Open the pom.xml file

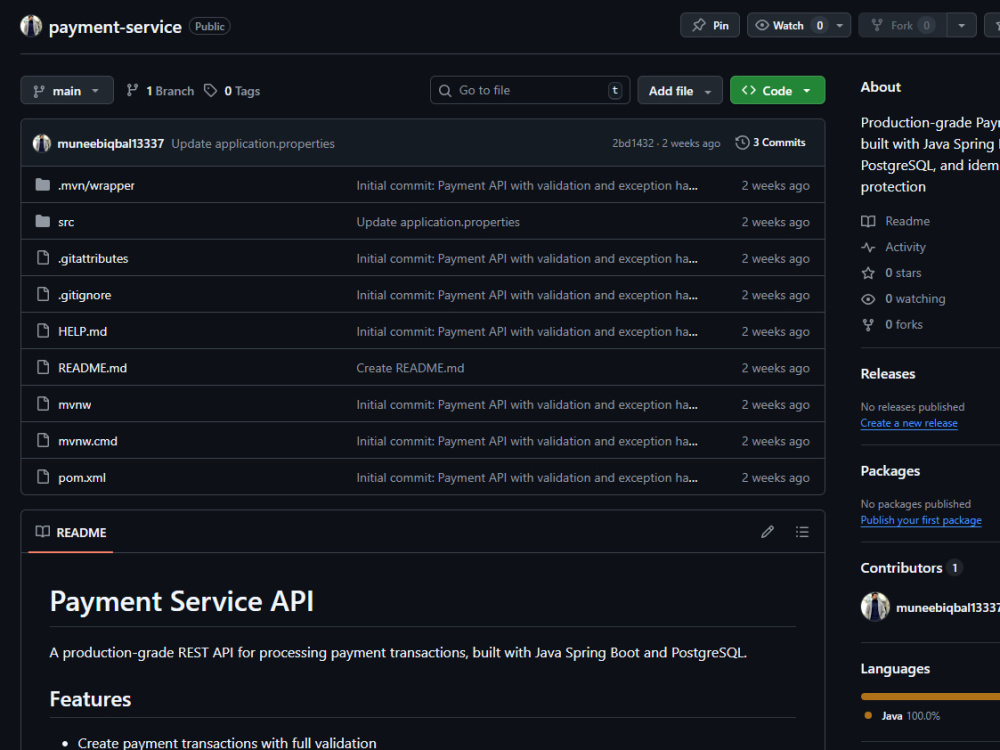tap(82, 478)
